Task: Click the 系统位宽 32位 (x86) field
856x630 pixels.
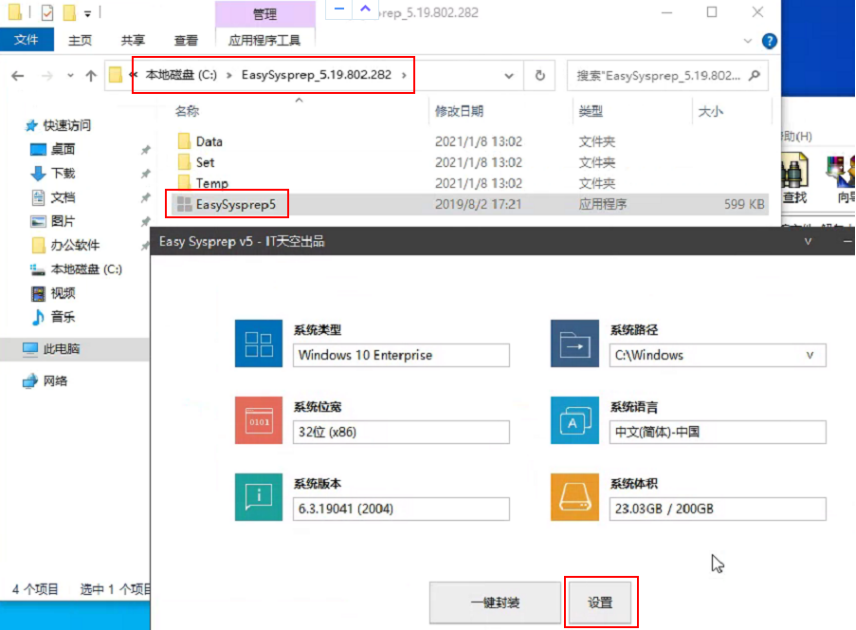Action: [401, 432]
